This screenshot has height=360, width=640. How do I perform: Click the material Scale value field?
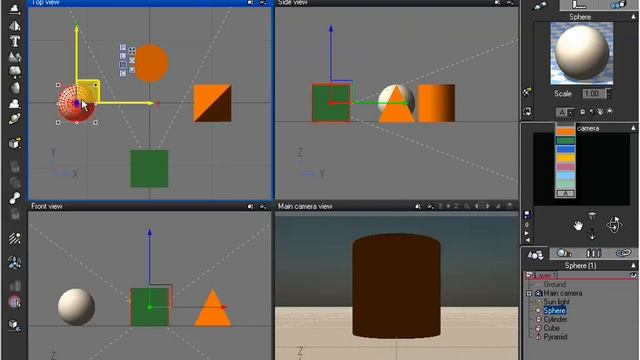click(x=593, y=93)
